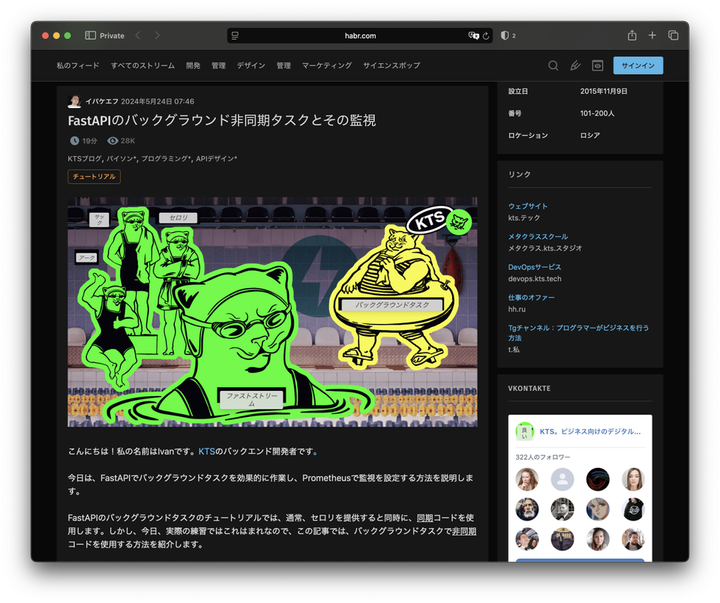The width and height of the screenshot is (720, 603).
Task: Open Habr search magnifier
Action: pos(553,66)
